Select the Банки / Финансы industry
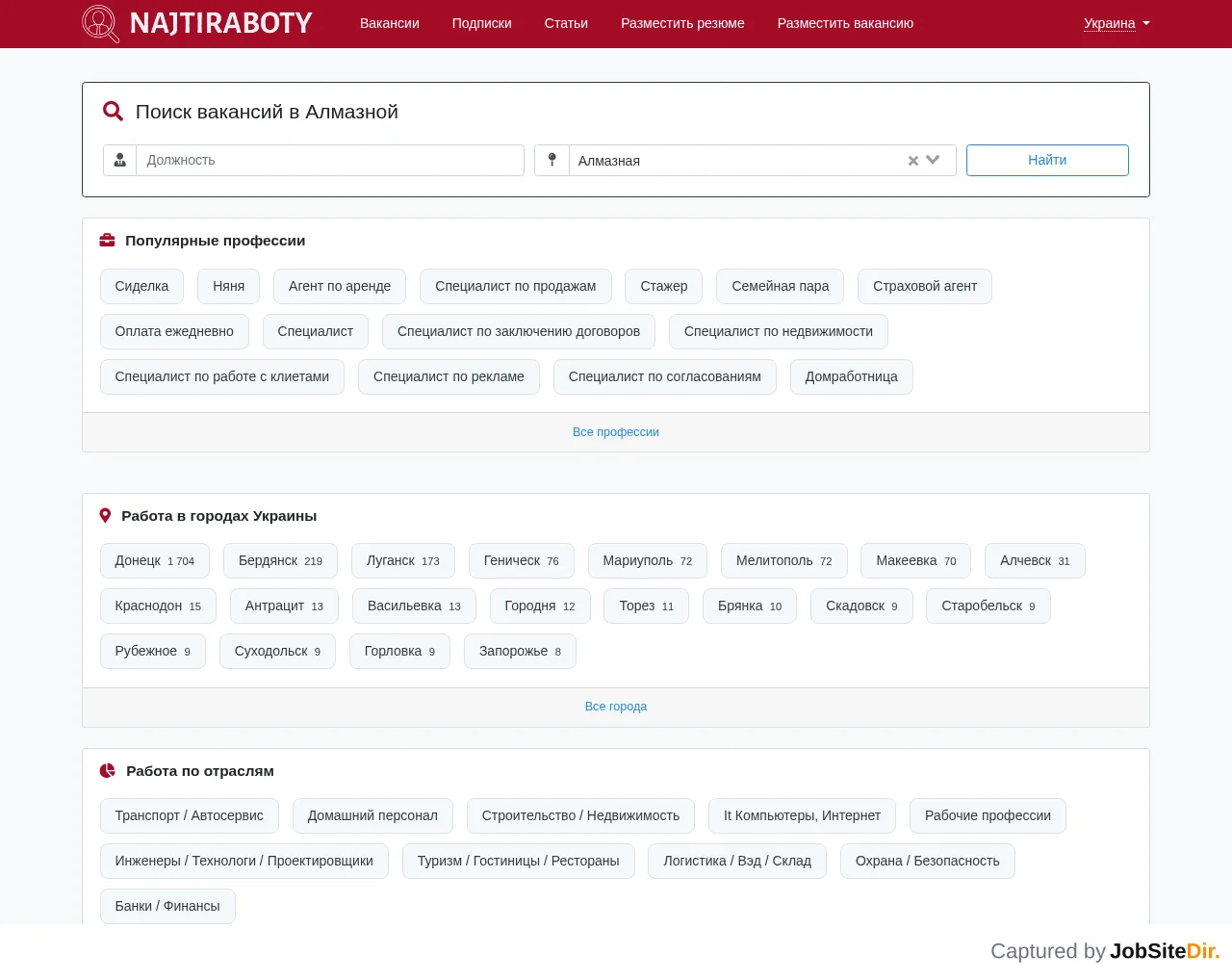1232x980 pixels. pos(167,906)
